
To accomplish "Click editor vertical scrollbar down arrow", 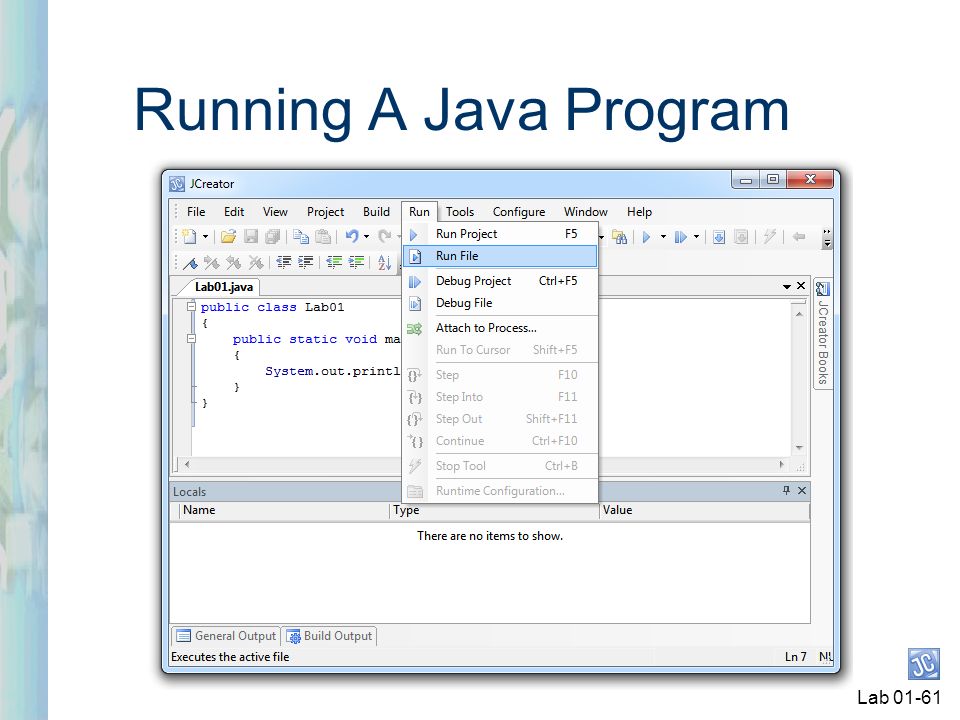I will pyautogui.click(x=799, y=448).
